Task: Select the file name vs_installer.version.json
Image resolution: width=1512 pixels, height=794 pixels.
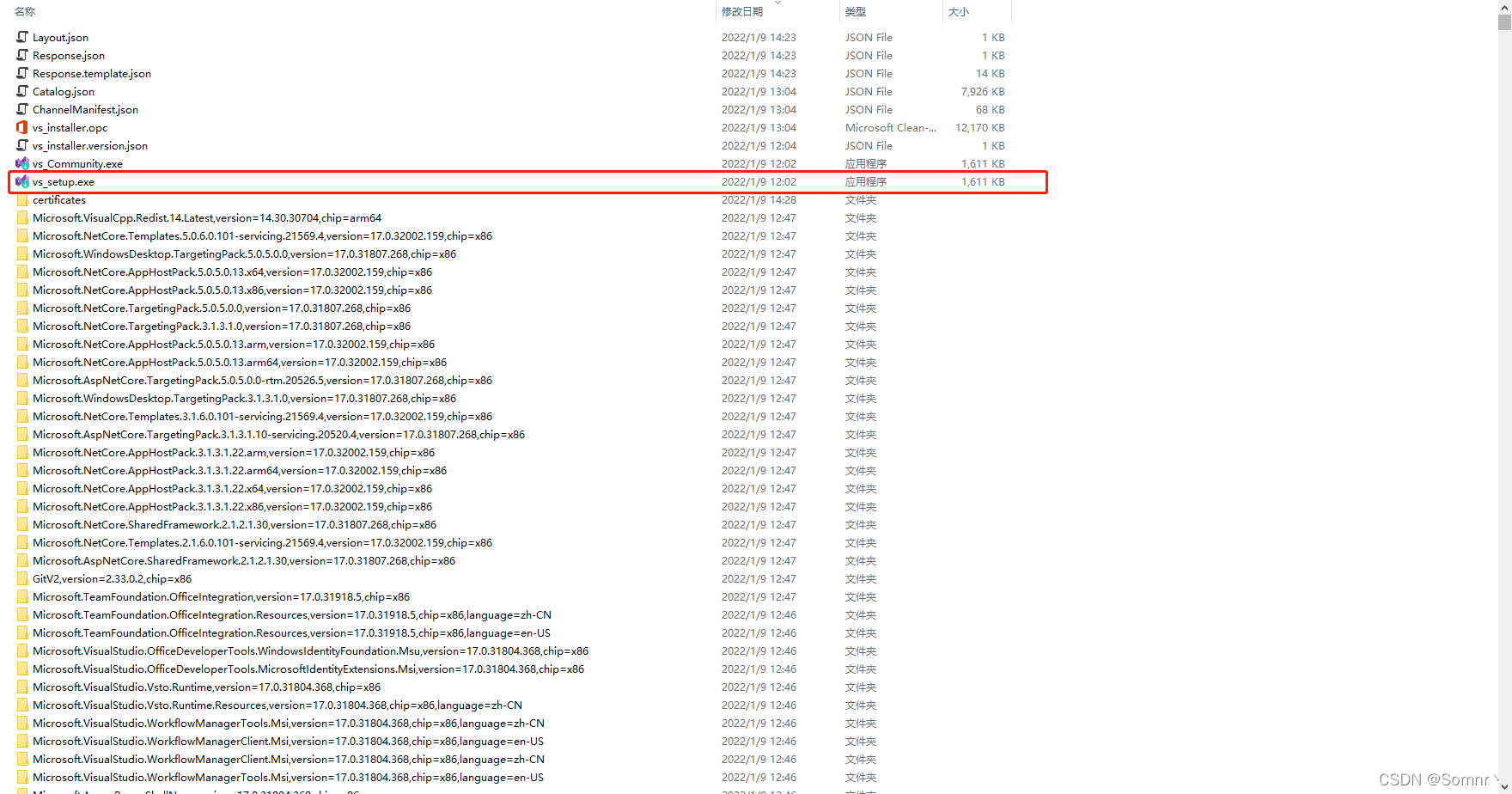Action: [x=90, y=145]
